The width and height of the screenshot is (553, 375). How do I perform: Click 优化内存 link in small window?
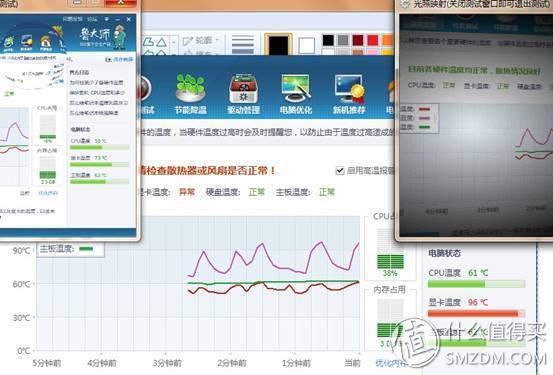click(48, 193)
